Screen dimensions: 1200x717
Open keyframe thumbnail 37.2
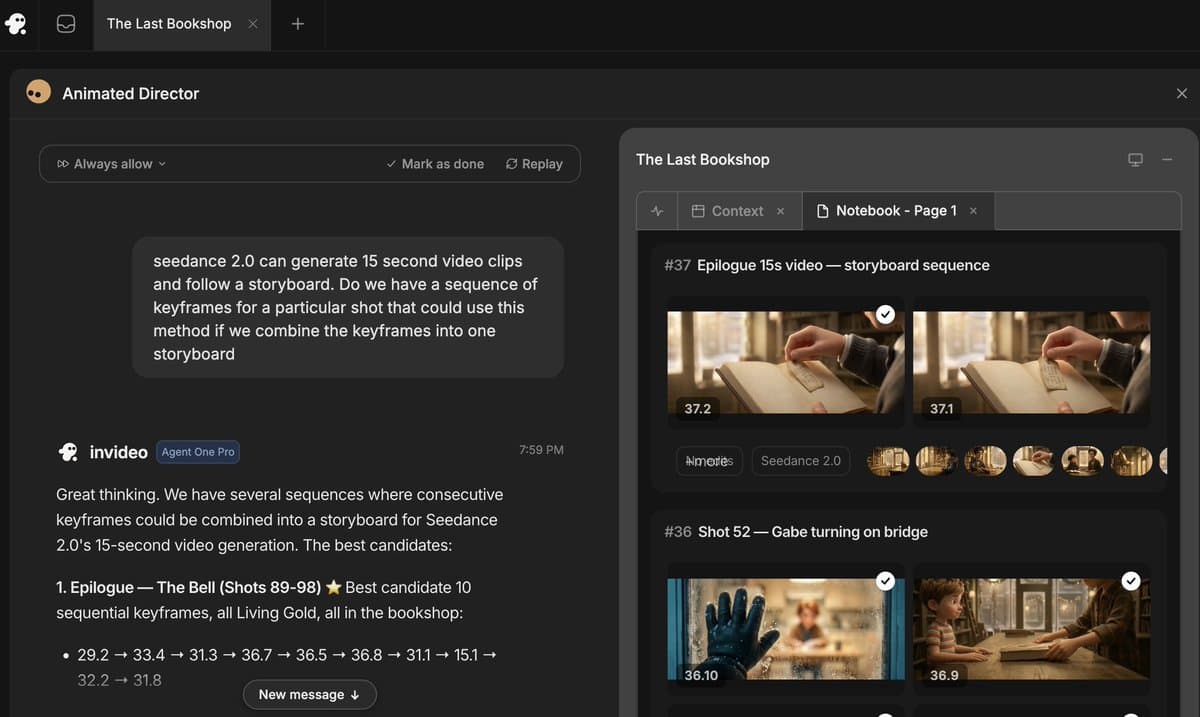tap(786, 362)
